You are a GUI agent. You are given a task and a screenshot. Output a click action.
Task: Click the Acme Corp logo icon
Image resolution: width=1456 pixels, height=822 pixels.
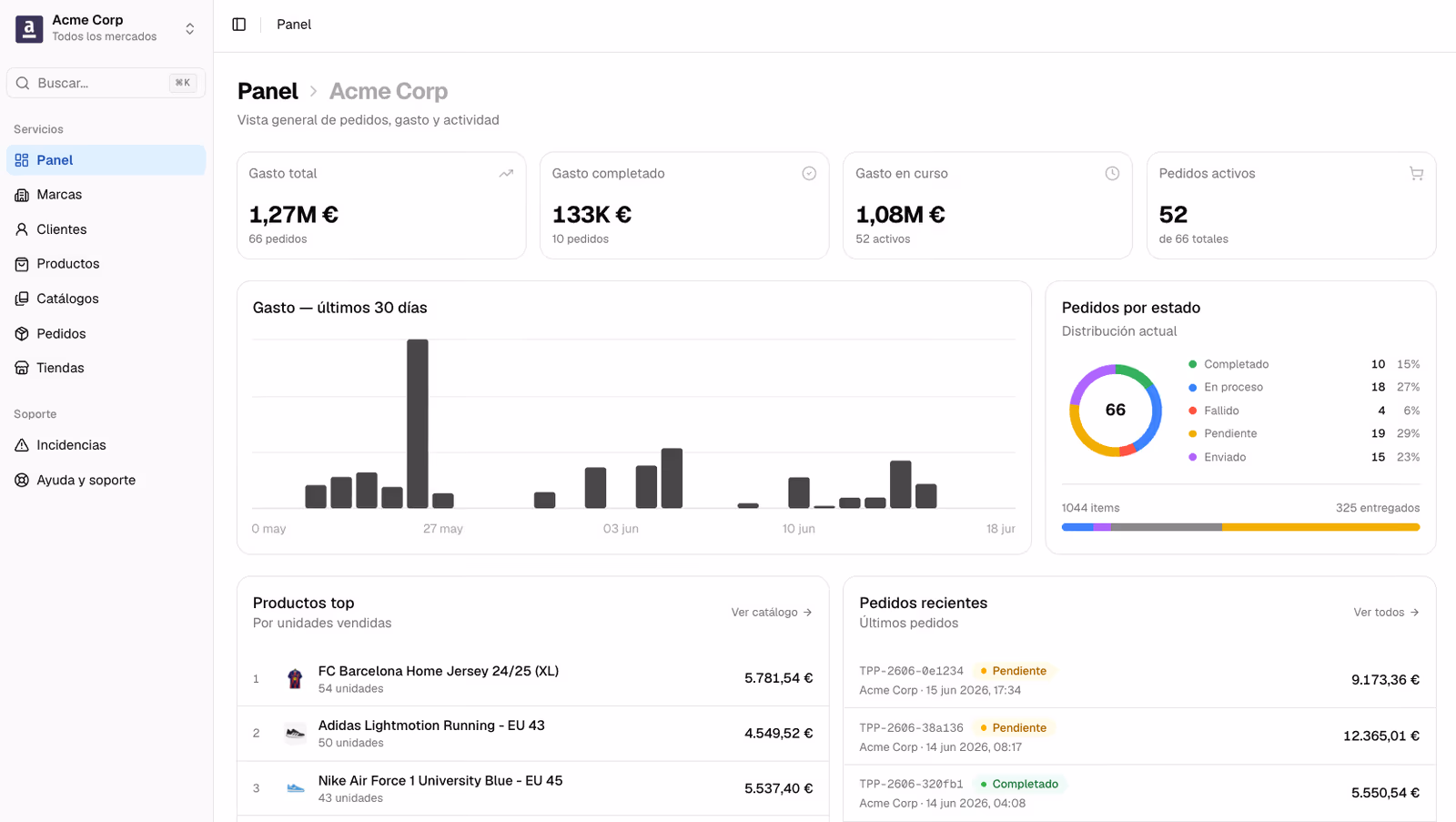click(29, 29)
